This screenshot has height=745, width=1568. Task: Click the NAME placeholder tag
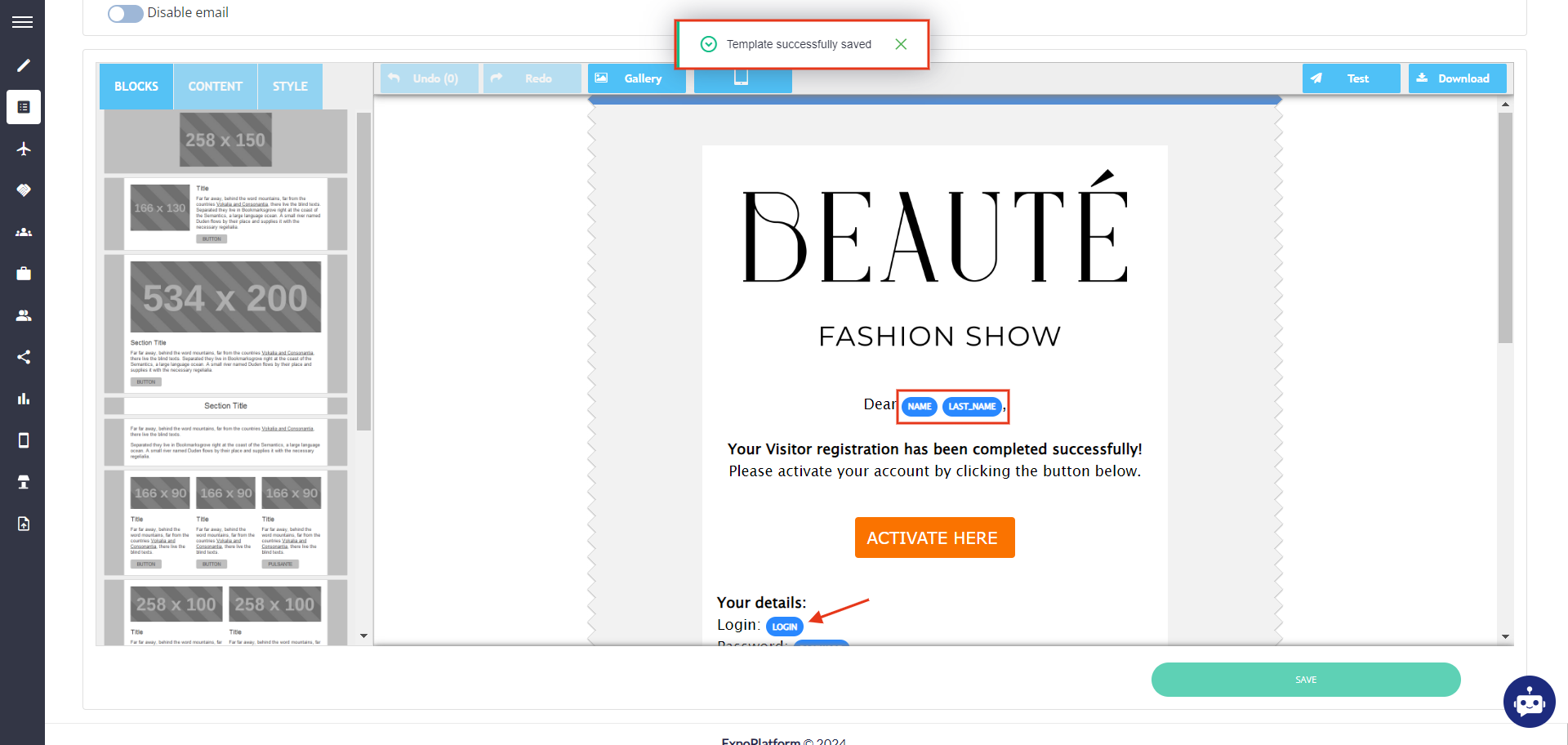pos(920,406)
